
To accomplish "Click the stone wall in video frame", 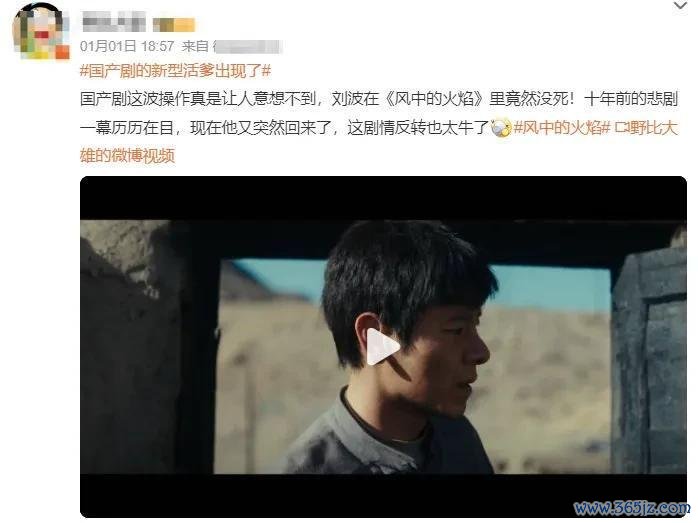I will (x=129, y=347).
